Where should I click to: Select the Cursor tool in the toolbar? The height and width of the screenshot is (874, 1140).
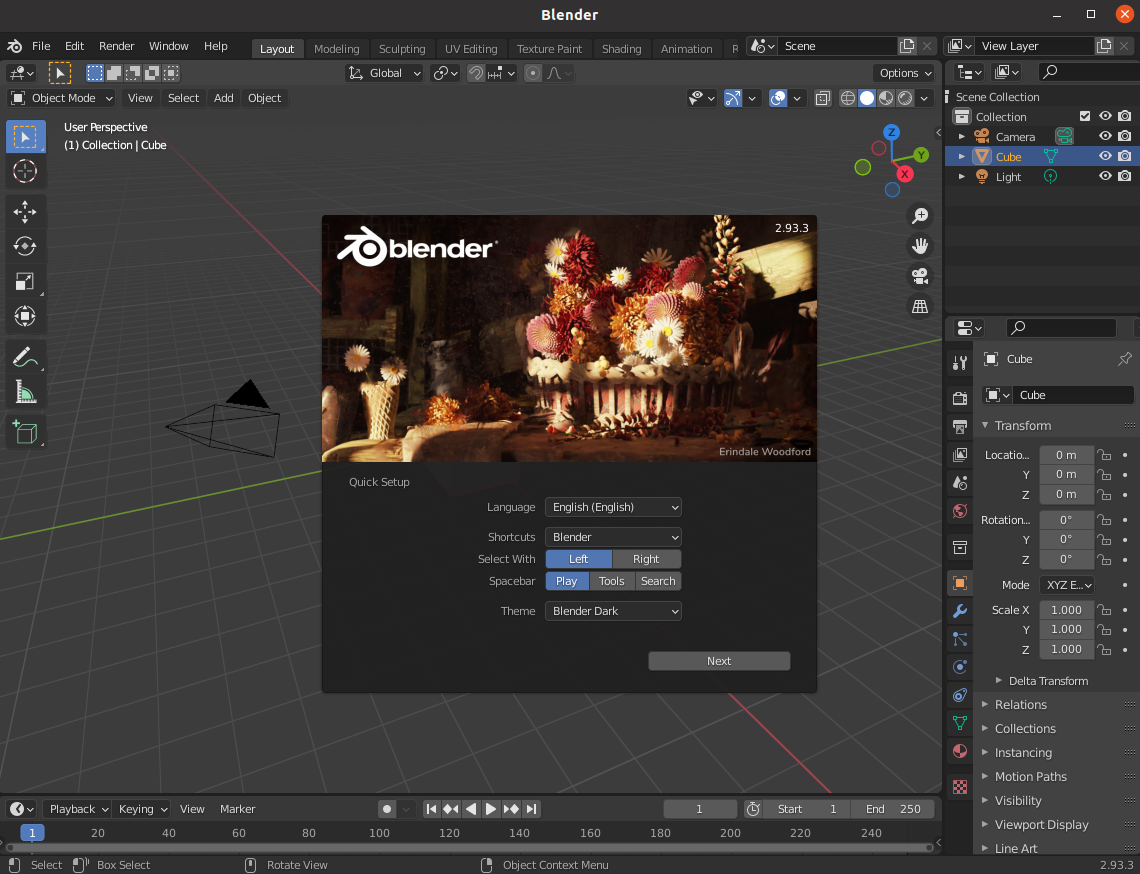[25, 172]
